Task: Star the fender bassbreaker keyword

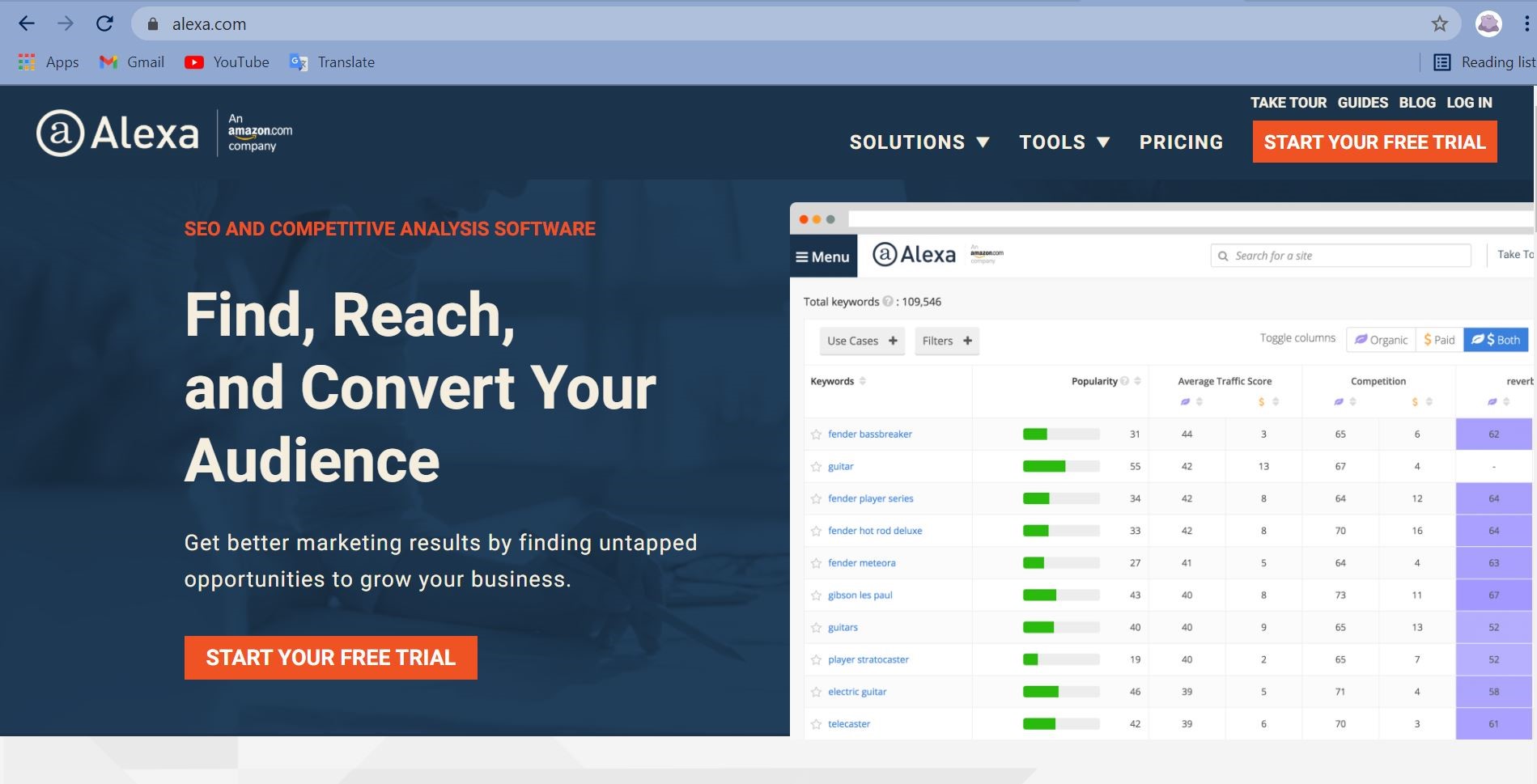Action: point(816,434)
